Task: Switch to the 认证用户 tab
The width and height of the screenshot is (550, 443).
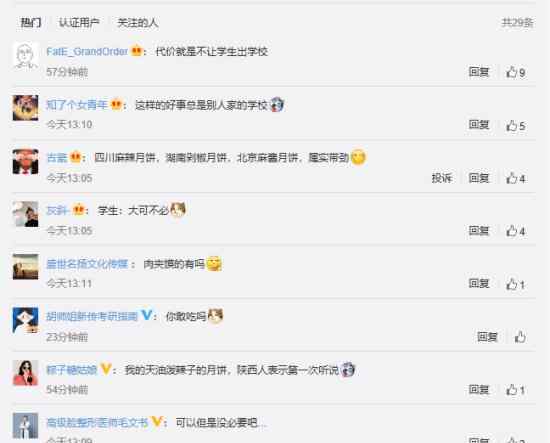Action: (79, 23)
